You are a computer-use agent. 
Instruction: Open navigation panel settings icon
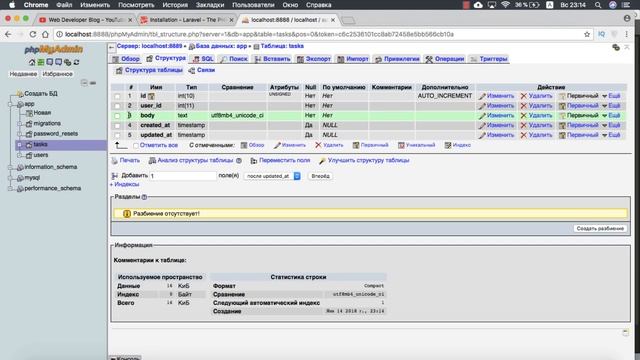67,62
